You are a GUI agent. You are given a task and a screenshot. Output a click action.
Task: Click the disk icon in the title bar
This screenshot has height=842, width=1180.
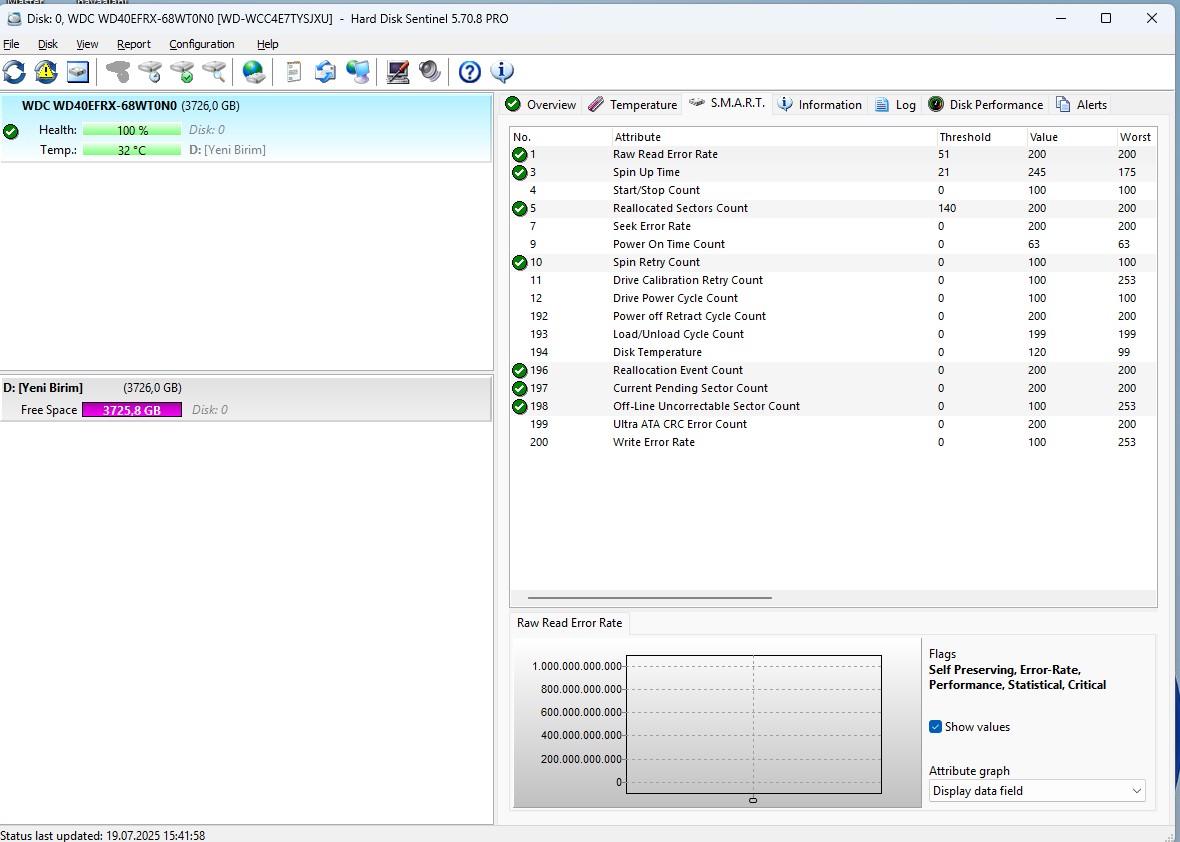[x=14, y=18]
